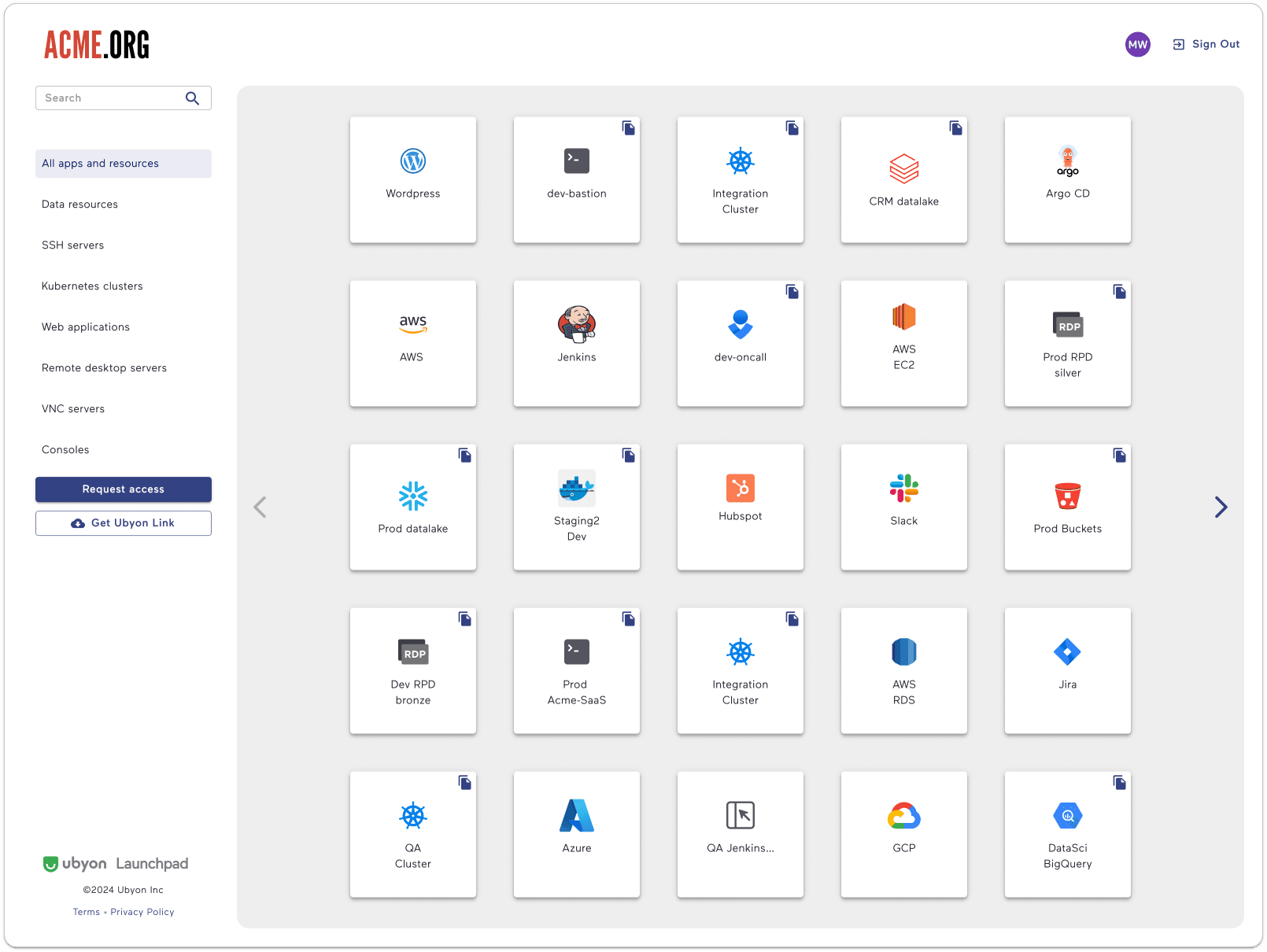Click the copy icon on Prod RPD silver
The image size is (1267, 952).
(x=1120, y=292)
